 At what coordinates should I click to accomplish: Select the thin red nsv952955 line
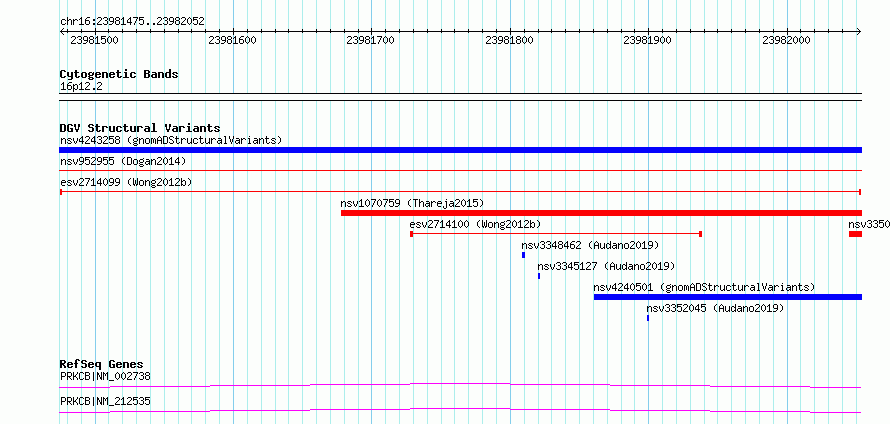tap(460, 170)
